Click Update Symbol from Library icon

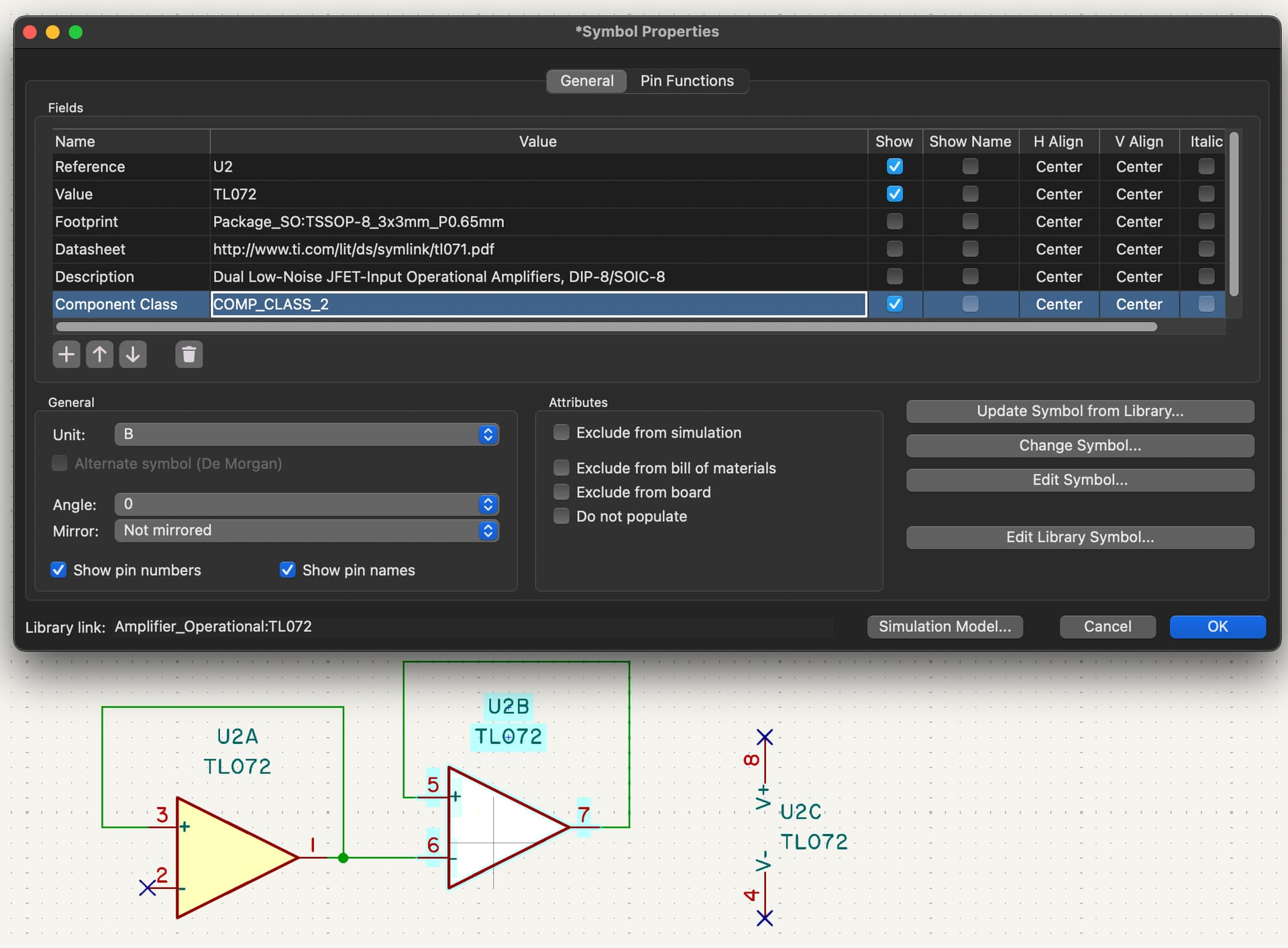[x=1081, y=410]
